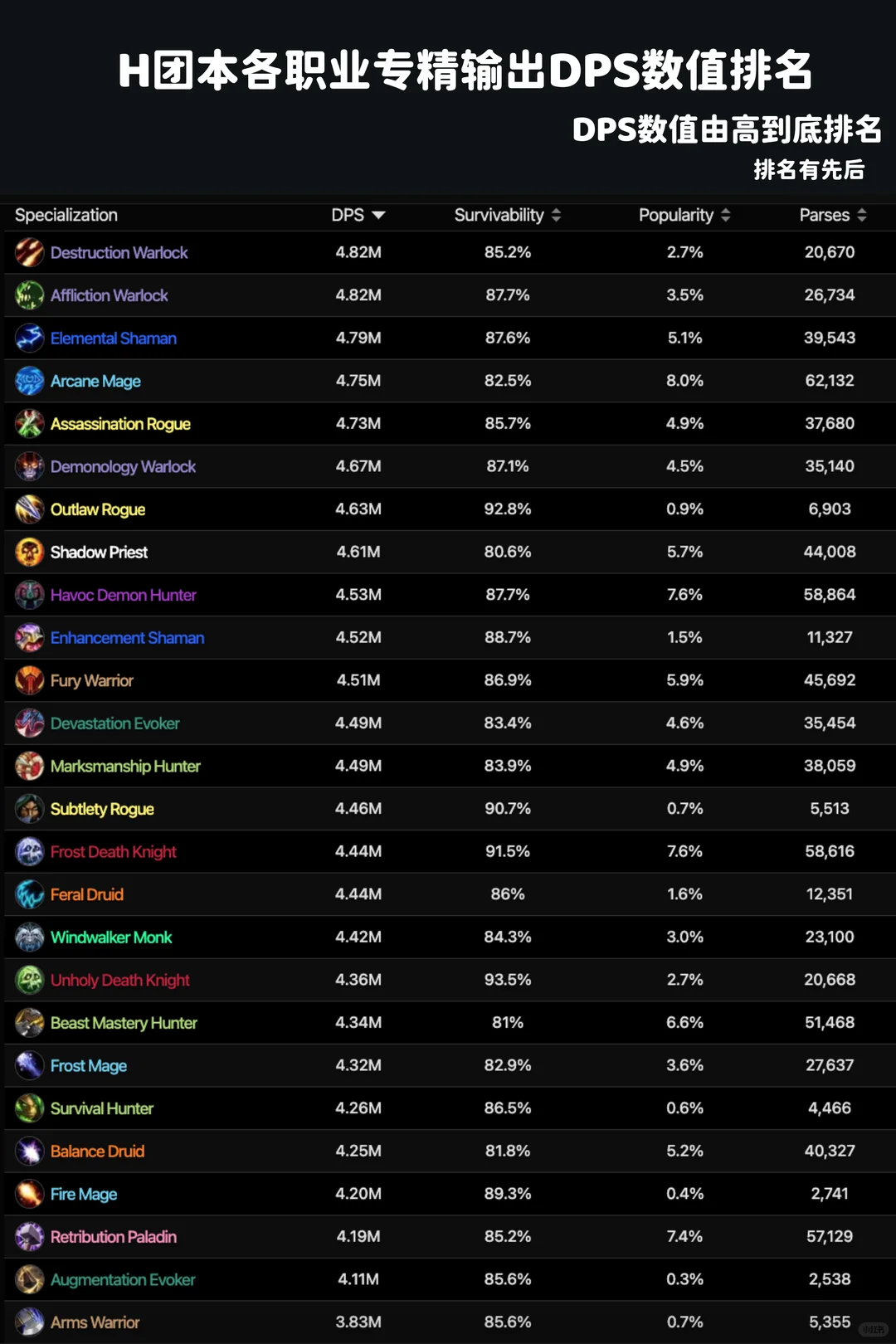Viewport: 896px width, 1344px height.
Task: Select the Arms Warrior row name
Action: click(95, 1322)
